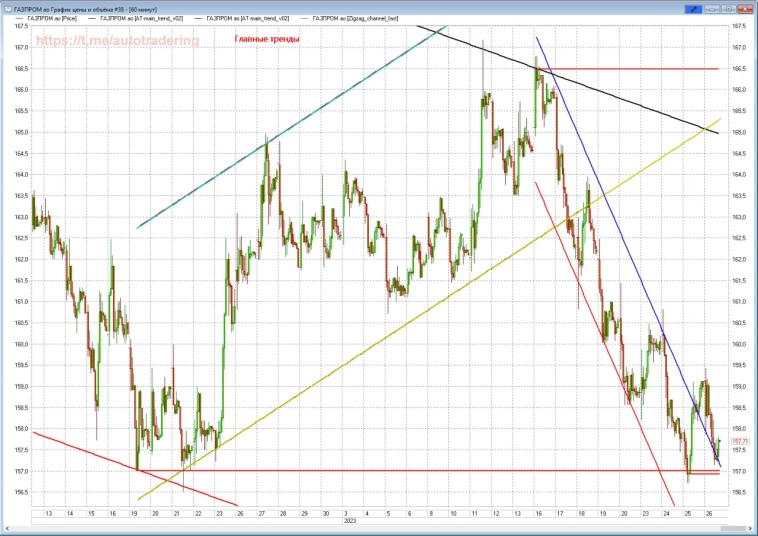This screenshot has width=758, height=536.
Task: Click the right arrow of horizontal scrollbar
Action: point(752,530)
